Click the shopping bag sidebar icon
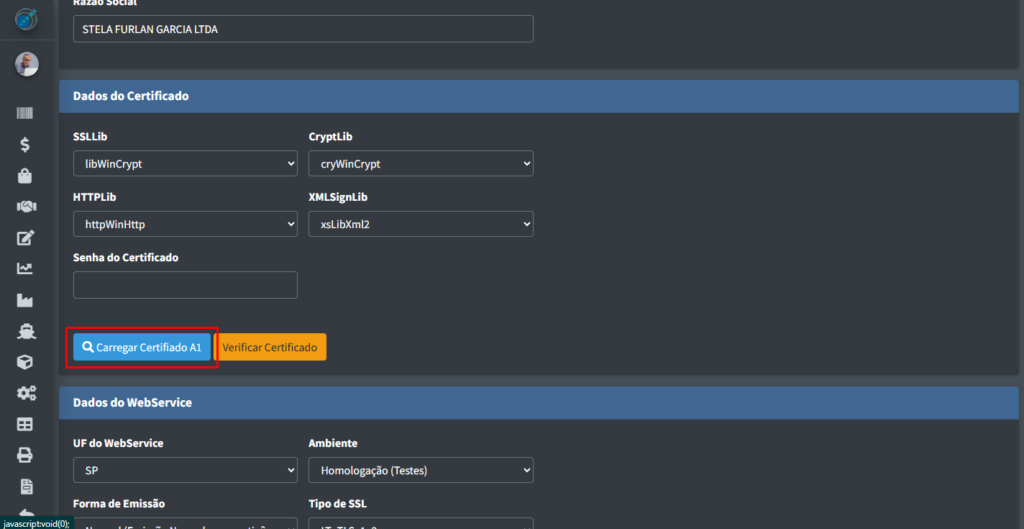This screenshot has height=529, width=1024. (25, 176)
